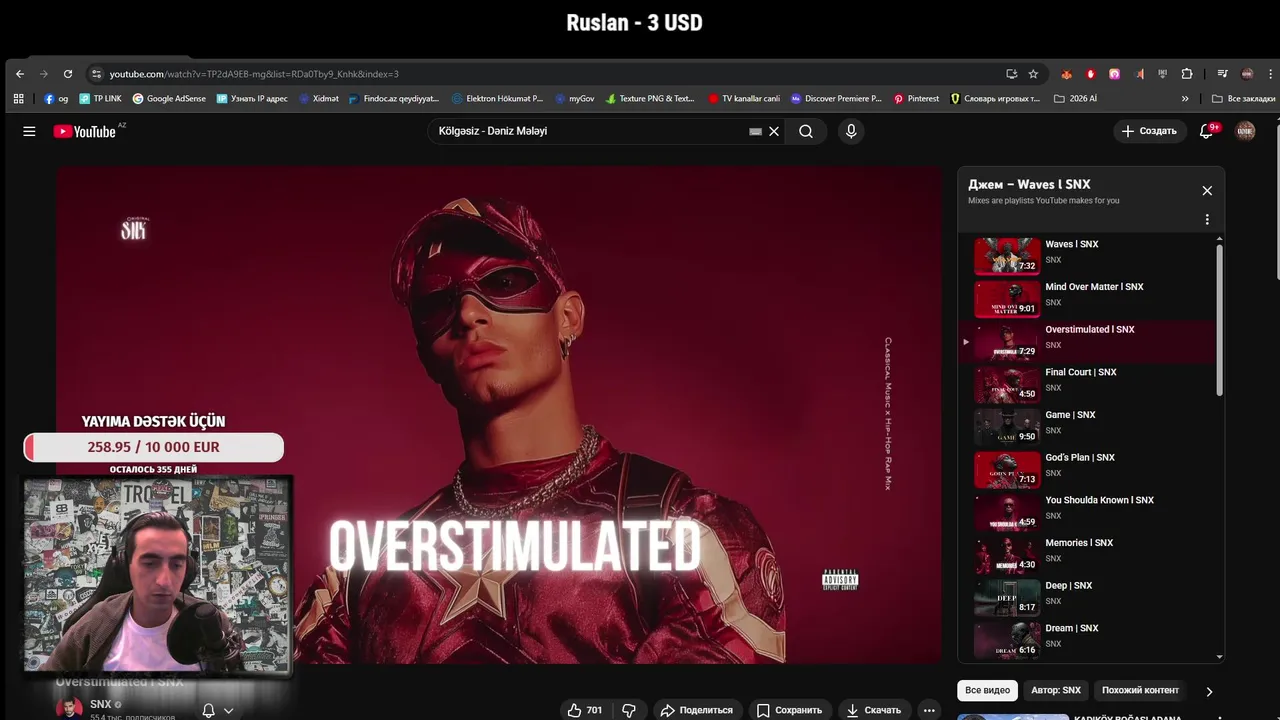Open playlist three-dot options menu

(1207, 219)
